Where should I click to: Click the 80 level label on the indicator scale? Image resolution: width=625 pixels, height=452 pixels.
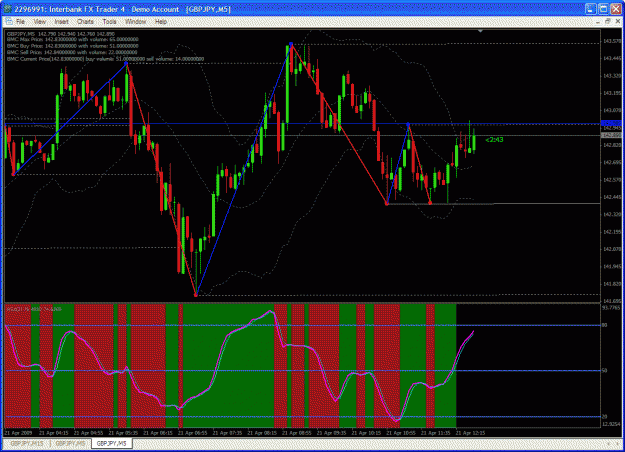605,325
